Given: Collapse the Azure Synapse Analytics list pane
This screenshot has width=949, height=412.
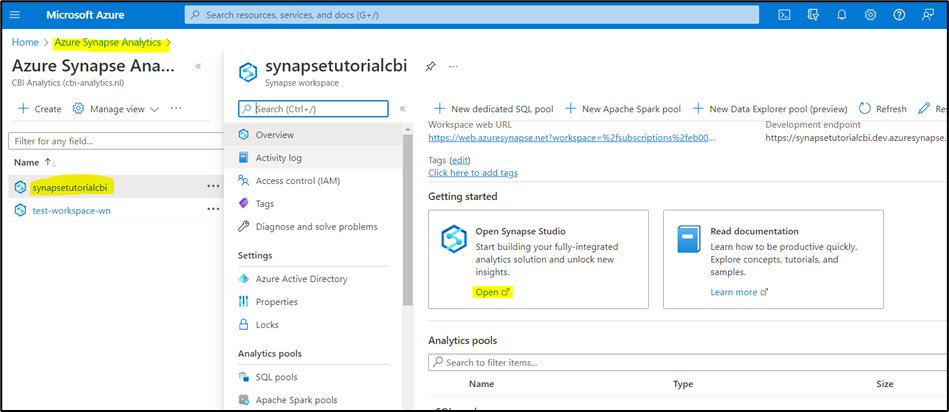Looking at the screenshot, I should click(x=198, y=67).
